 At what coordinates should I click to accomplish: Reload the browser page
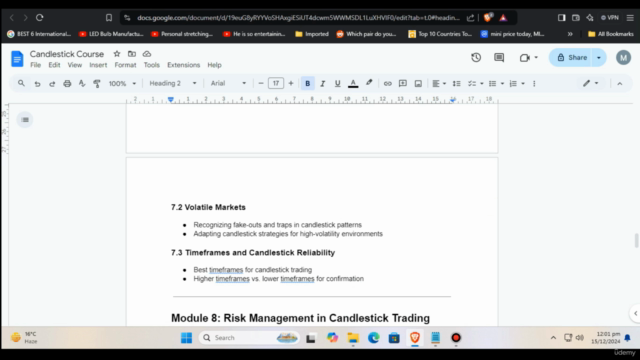click(40, 18)
